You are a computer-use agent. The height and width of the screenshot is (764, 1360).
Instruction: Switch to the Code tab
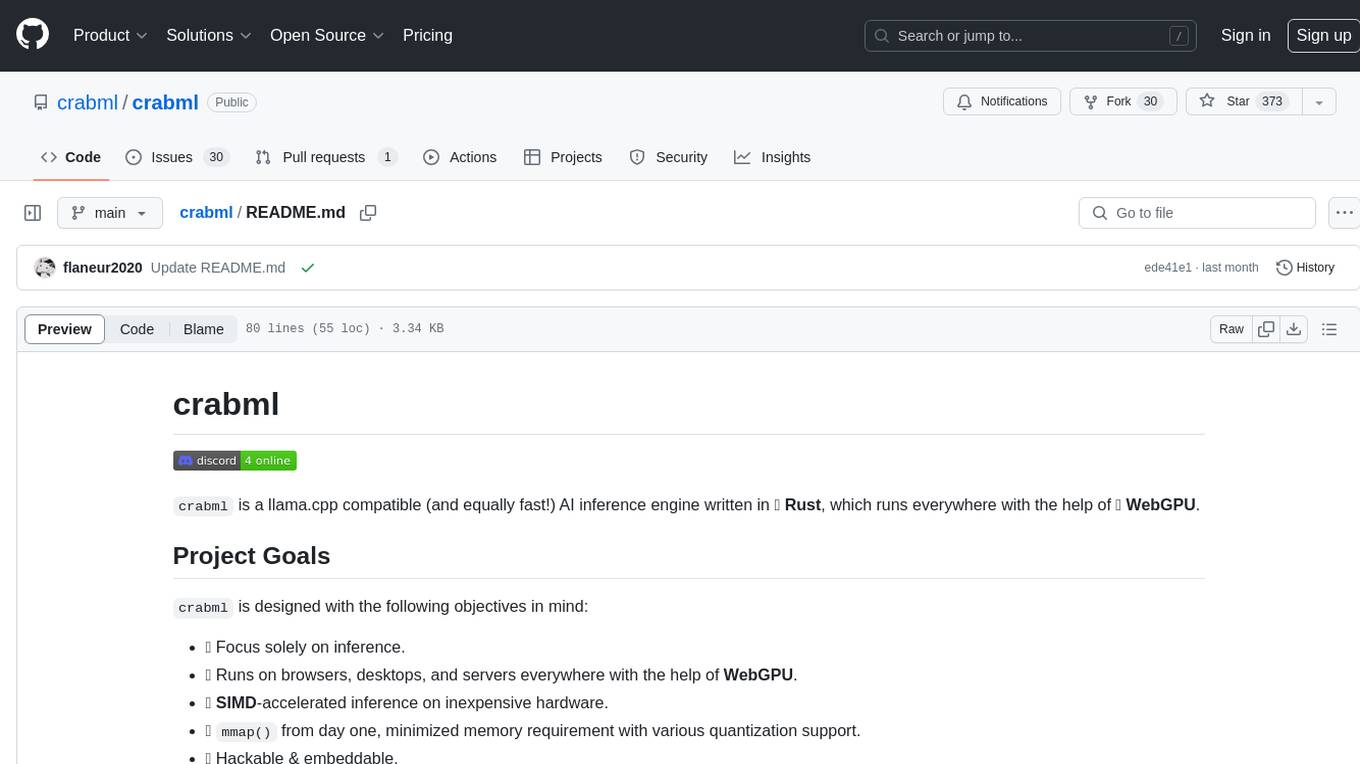click(x=71, y=157)
